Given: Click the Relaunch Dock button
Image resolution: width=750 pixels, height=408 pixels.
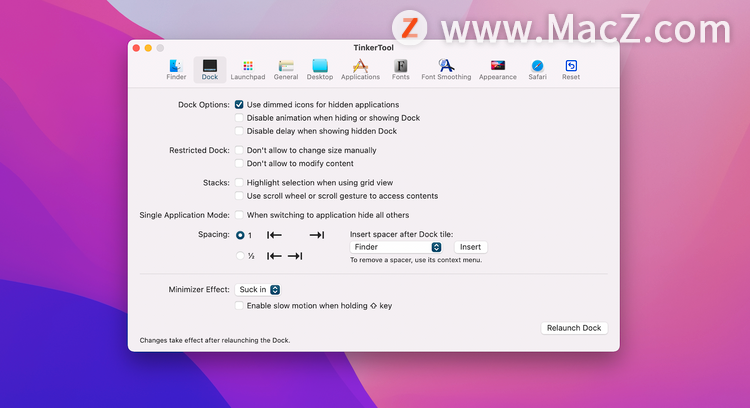Looking at the screenshot, I should pyautogui.click(x=574, y=328).
